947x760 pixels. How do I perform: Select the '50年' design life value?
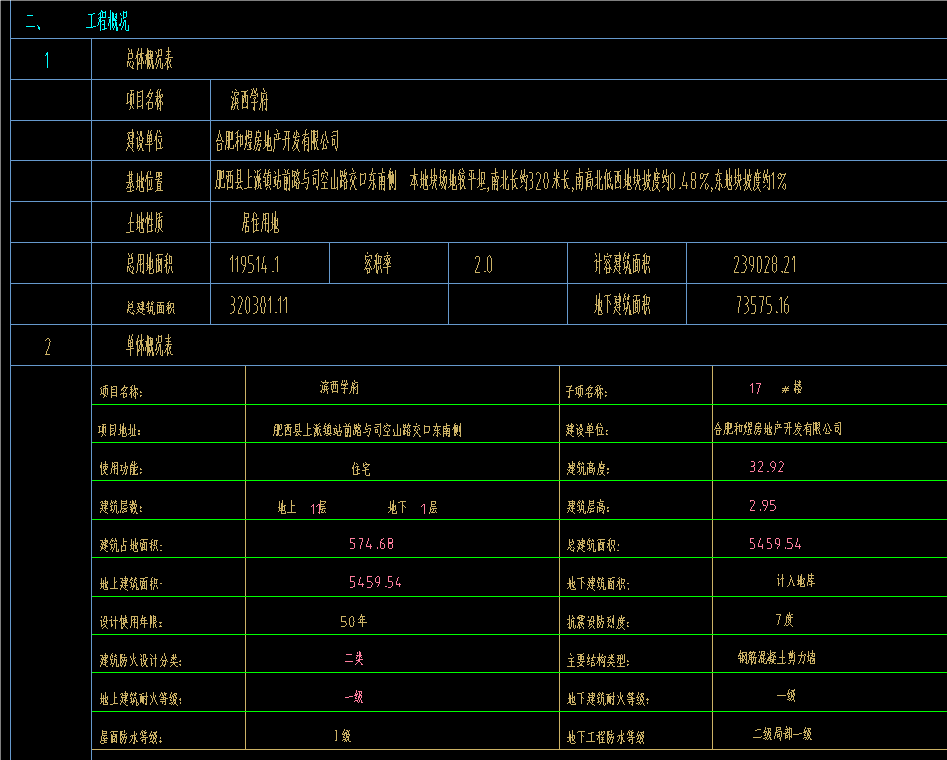click(x=353, y=621)
